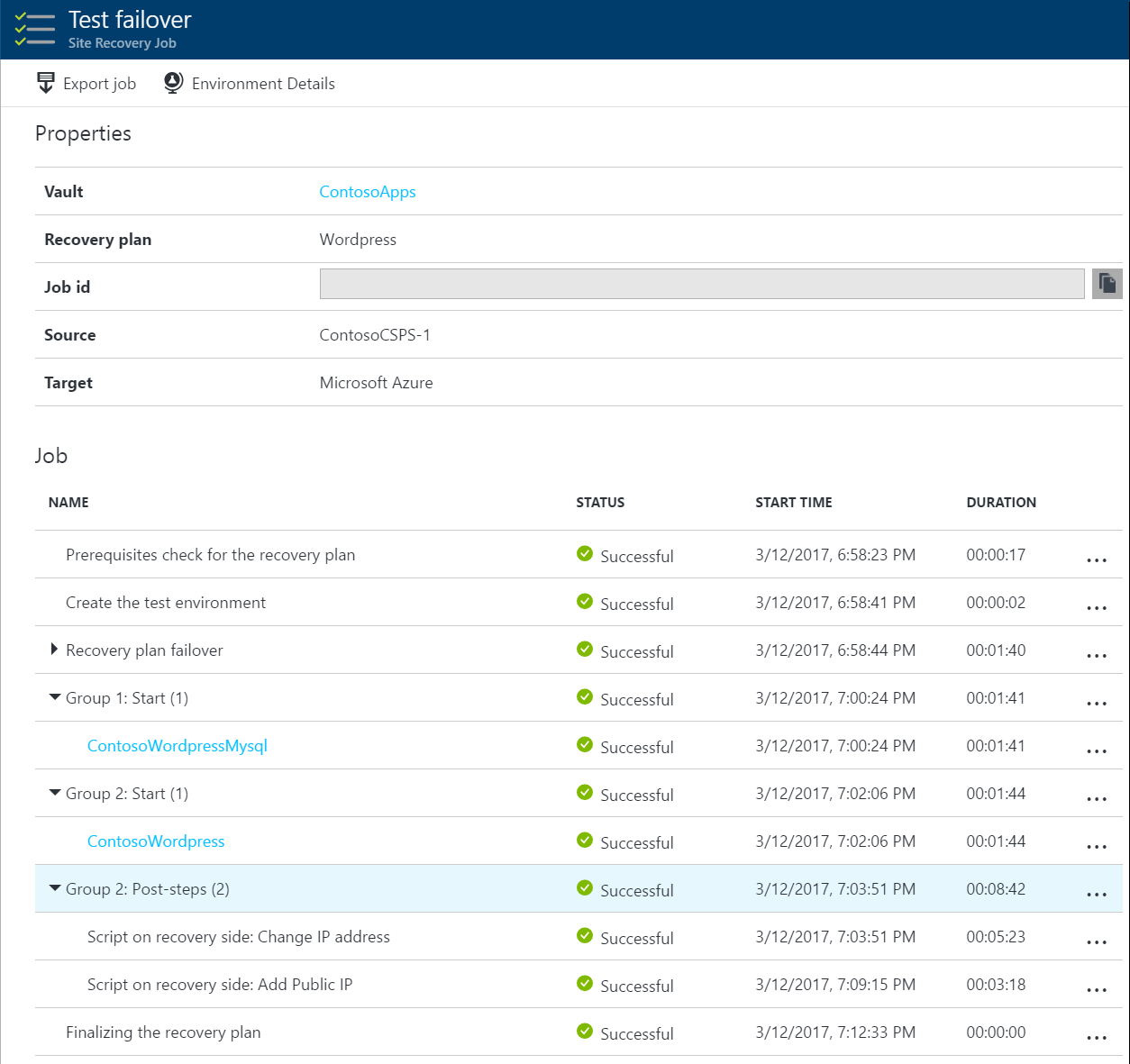Click the success icon for Create the test environment
This screenshot has width=1130, height=1064.
tap(585, 602)
